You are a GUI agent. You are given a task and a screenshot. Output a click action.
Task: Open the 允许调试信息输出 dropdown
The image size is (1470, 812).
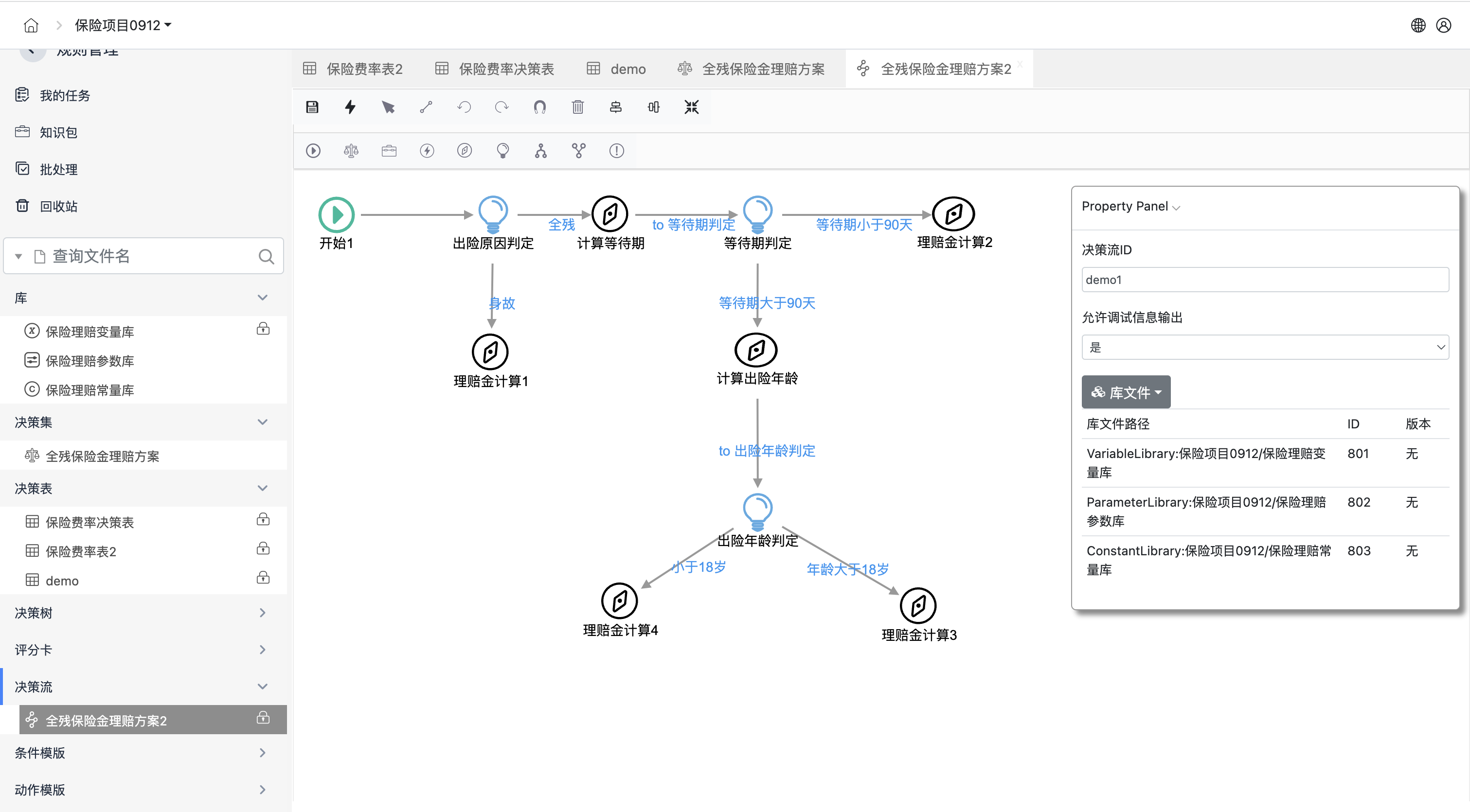pyautogui.click(x=1265, y=347)
